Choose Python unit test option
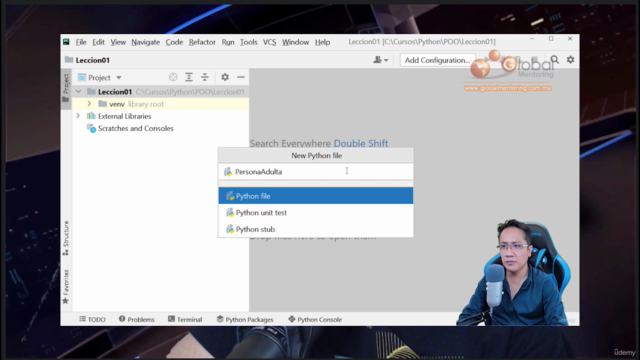The image size is (640, 360). [316, 213]
